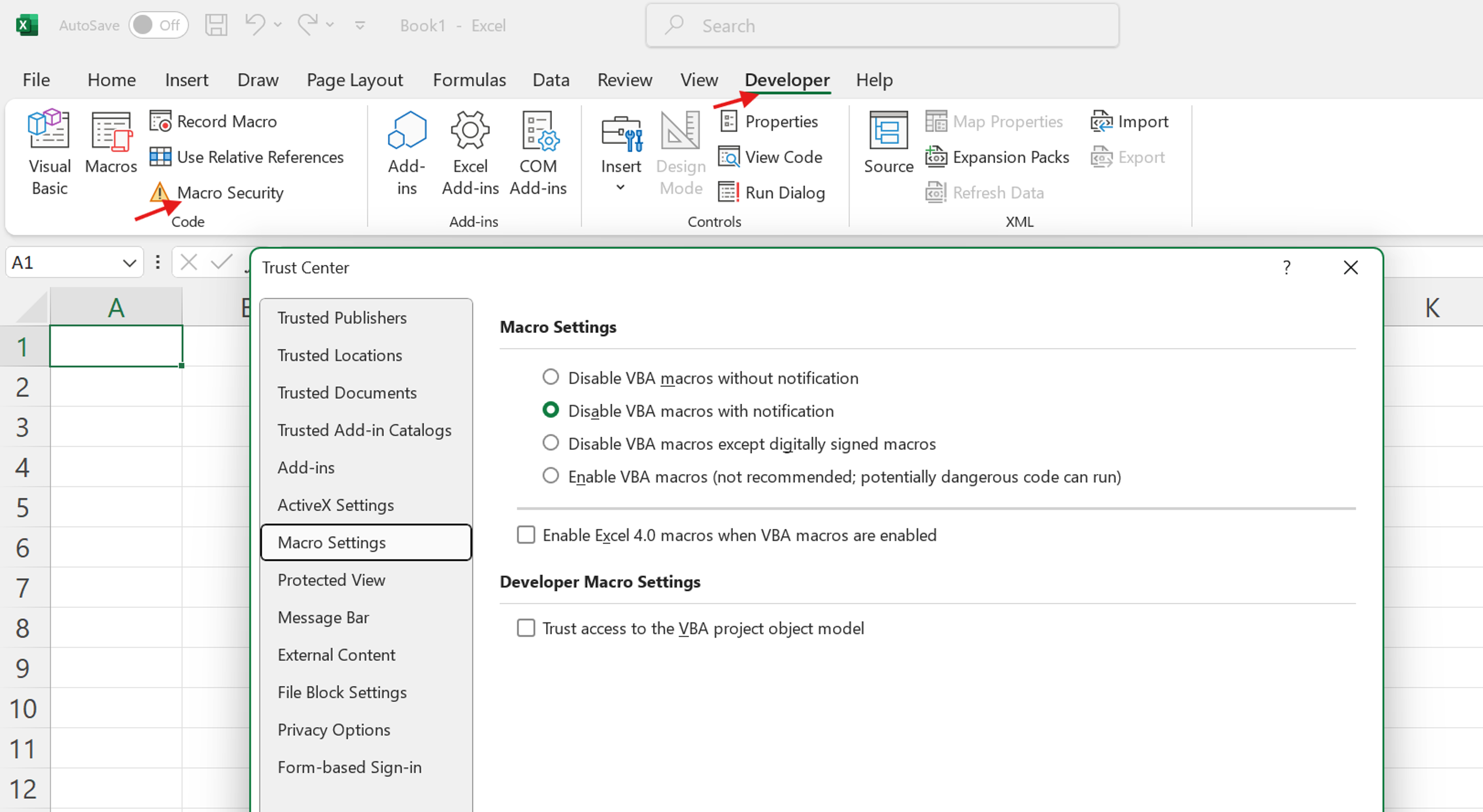Click the Excel app logo
The height and width of the screenshot is (812, 1483).
[26, 25]
